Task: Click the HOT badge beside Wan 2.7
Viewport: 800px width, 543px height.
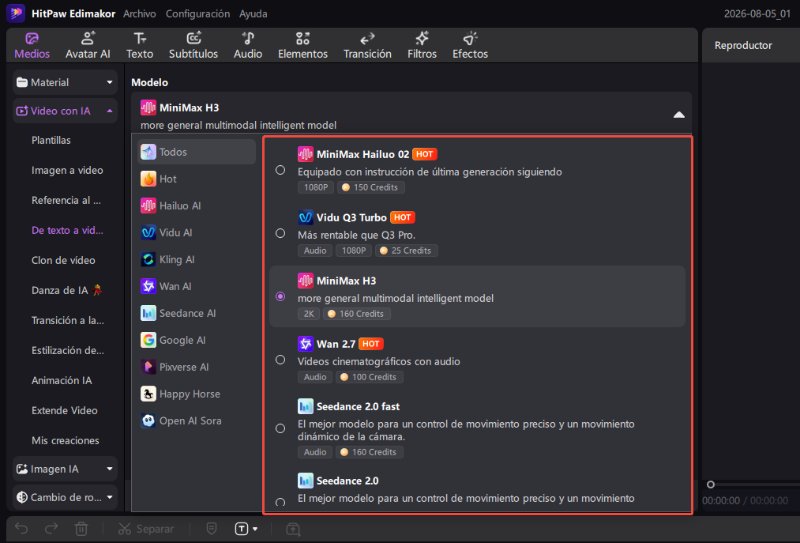Action: click(x=371, y=344)
